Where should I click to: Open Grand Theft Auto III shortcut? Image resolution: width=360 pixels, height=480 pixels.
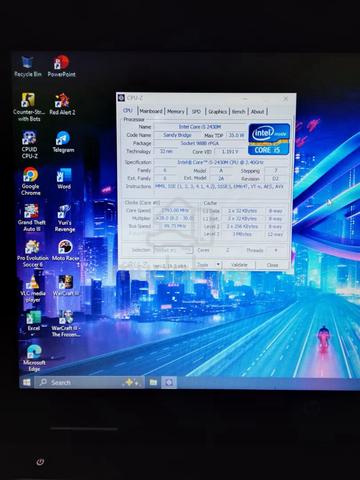click(x=31, y=218)
